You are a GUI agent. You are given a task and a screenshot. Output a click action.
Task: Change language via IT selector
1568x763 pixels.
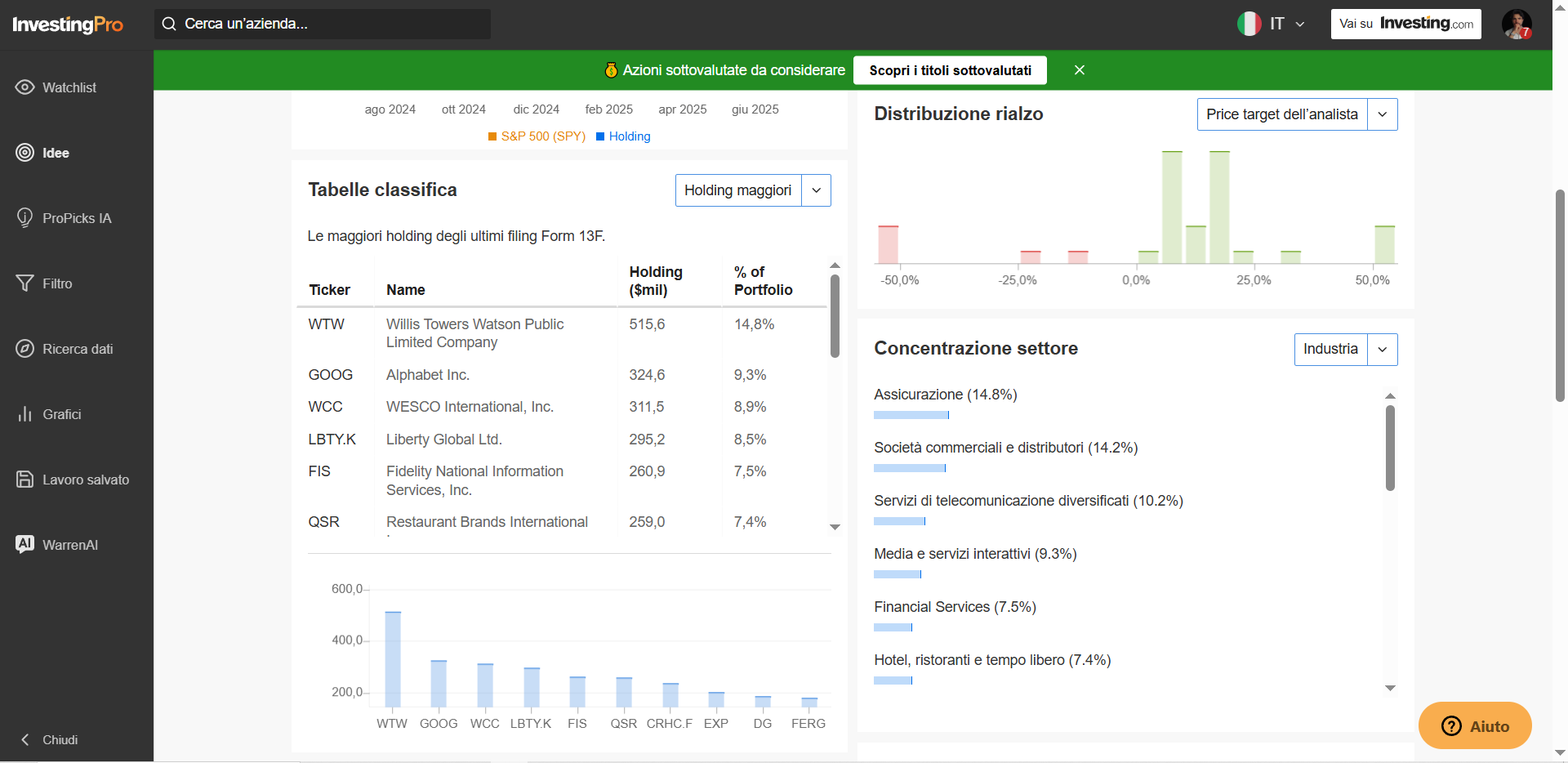1272,24
